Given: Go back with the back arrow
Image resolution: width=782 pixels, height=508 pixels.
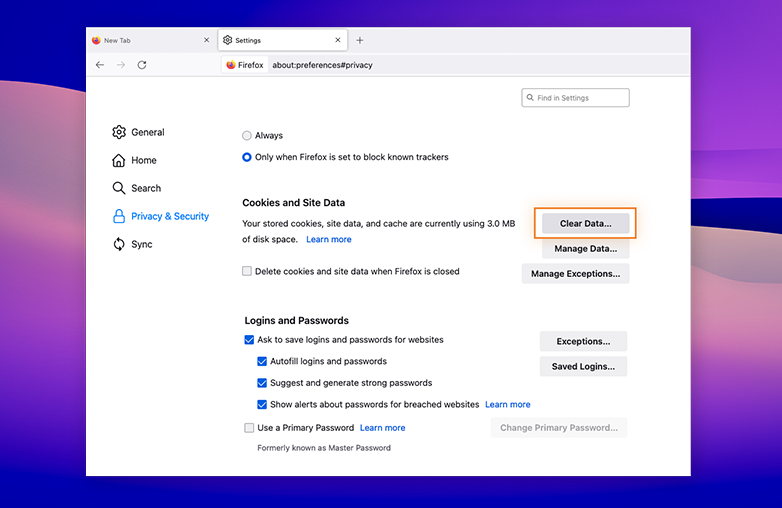Looking at the screenshot, I should coord(100,65).
